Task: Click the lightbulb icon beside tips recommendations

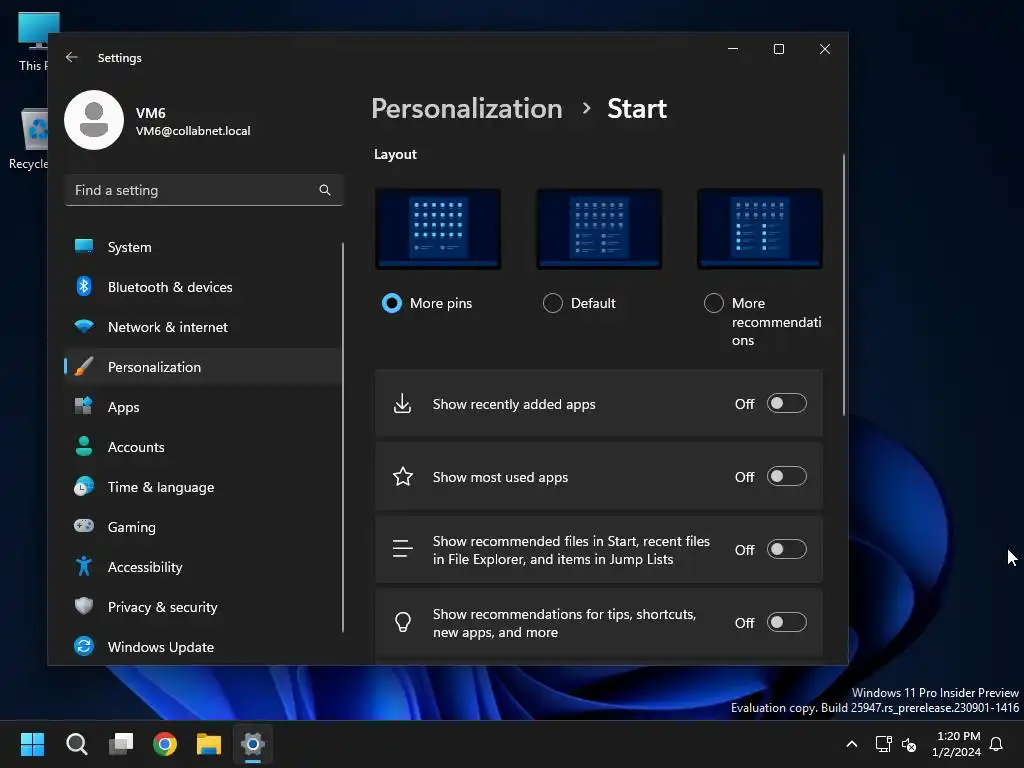Action: click(x=403, y=622)
